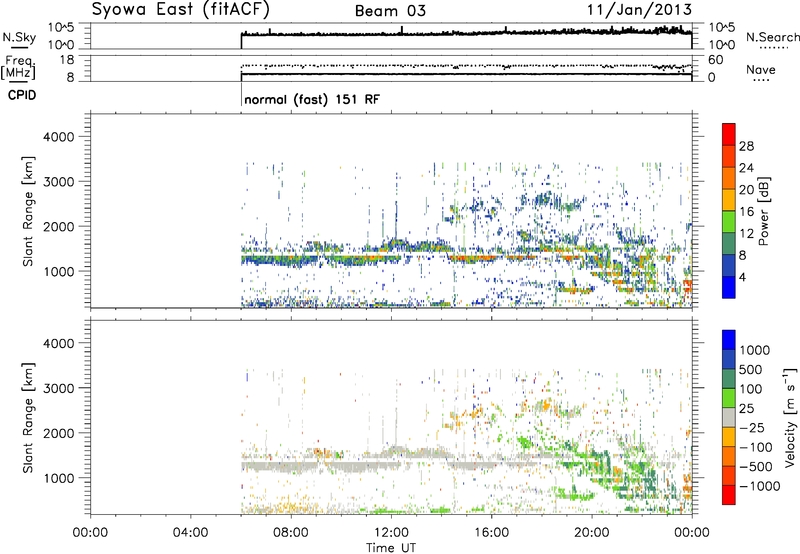Click the '60' Nave tick label
Image resolution: width=800 pixels, height=554 pixels.
715,60
